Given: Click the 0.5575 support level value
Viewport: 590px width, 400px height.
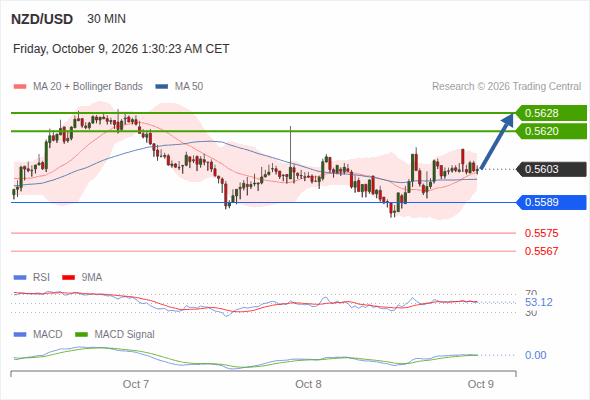Looking at the screenshot, I should click(541, 233).
